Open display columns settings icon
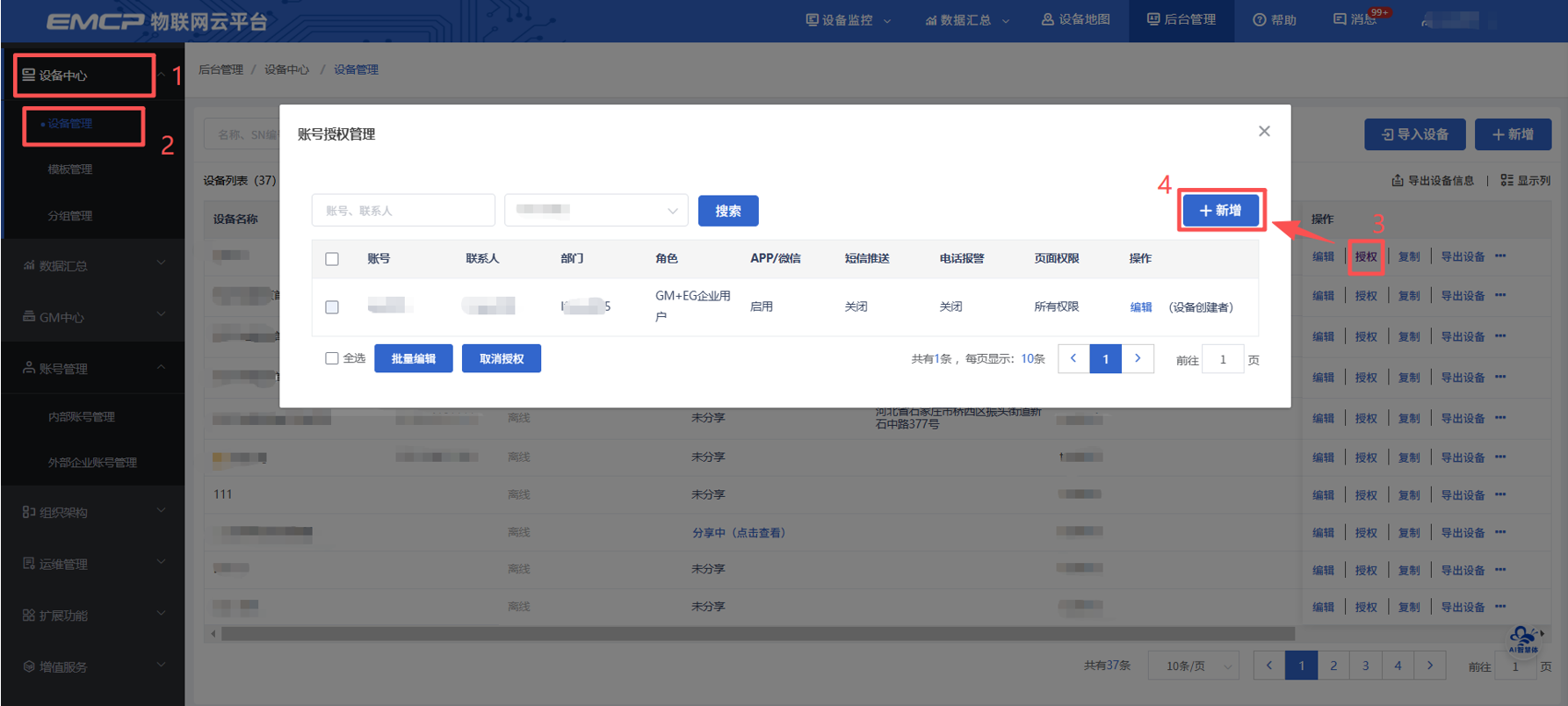 [1507, 180]
